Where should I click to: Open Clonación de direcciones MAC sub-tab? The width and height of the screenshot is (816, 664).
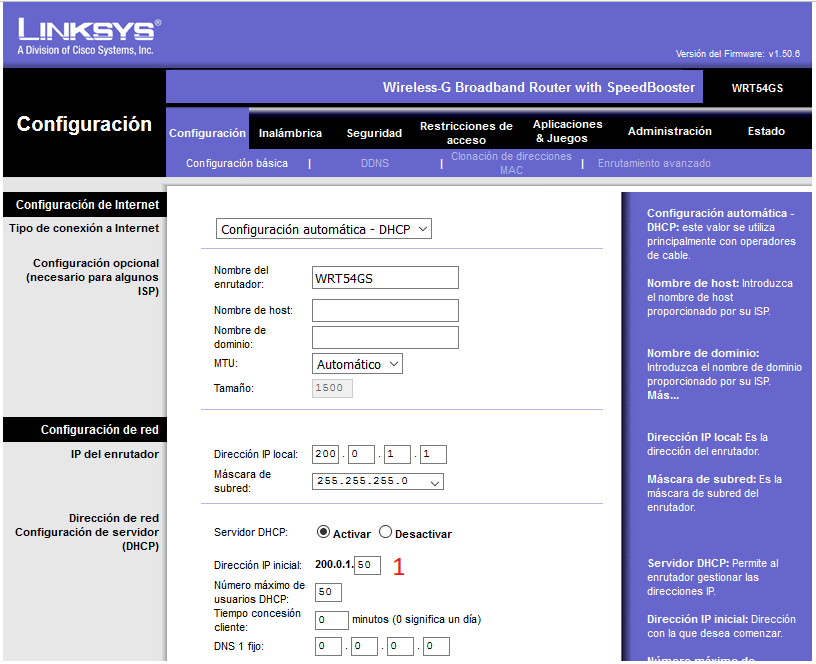pyautogui.click(x=511, y=163)
